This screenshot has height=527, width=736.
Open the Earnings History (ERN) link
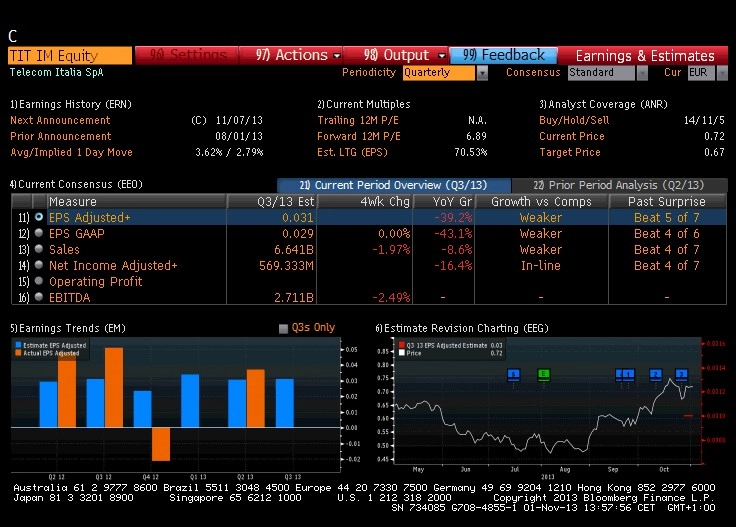(x=71, y=104)
